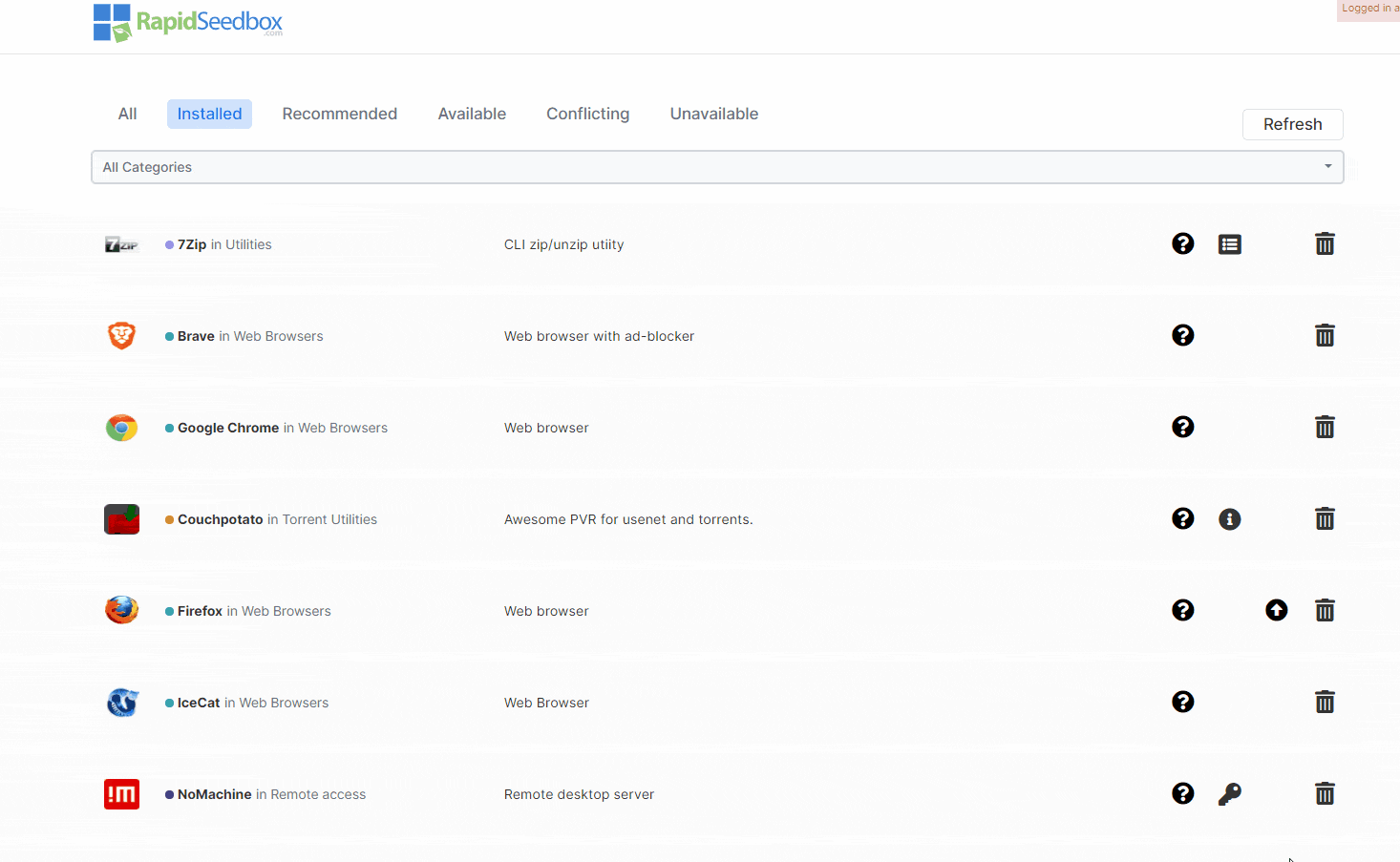Uninstall Google Chrome via trash icon
This screenshot has width=1400, height=862.
click(x=1324, y=428)
